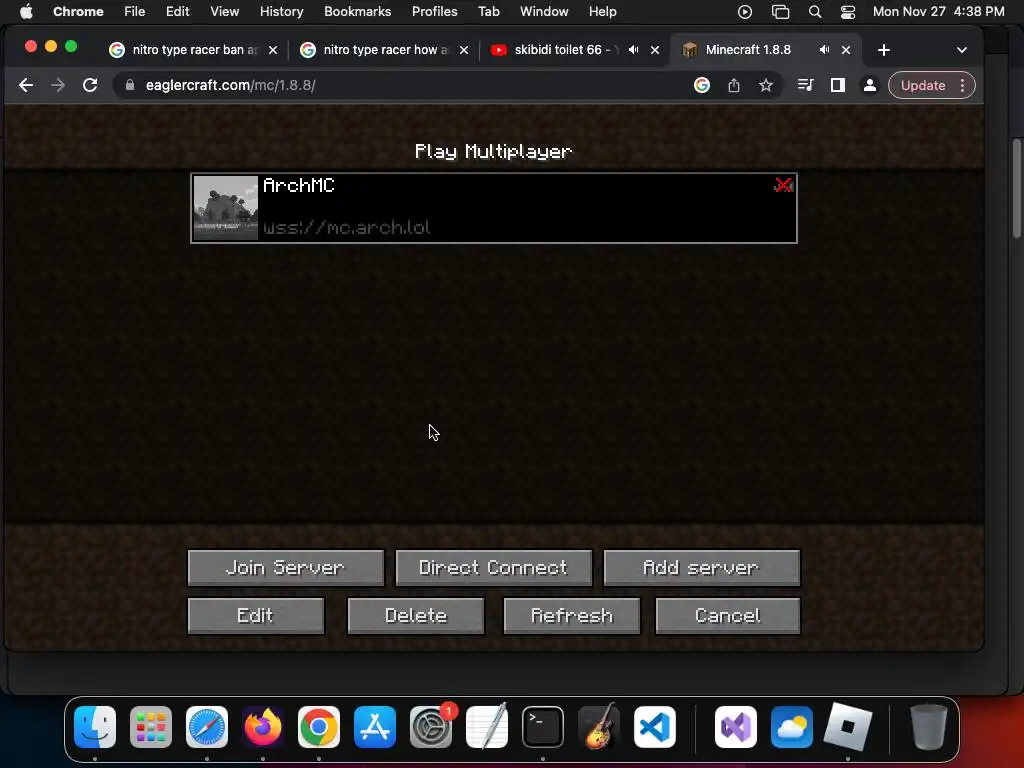Toggle Chrome side panel

[x=837, y=85]
